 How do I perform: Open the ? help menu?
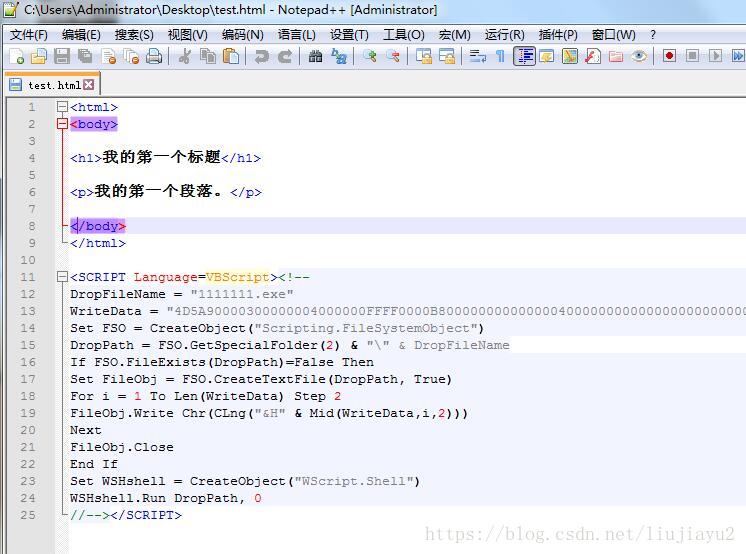653,35
